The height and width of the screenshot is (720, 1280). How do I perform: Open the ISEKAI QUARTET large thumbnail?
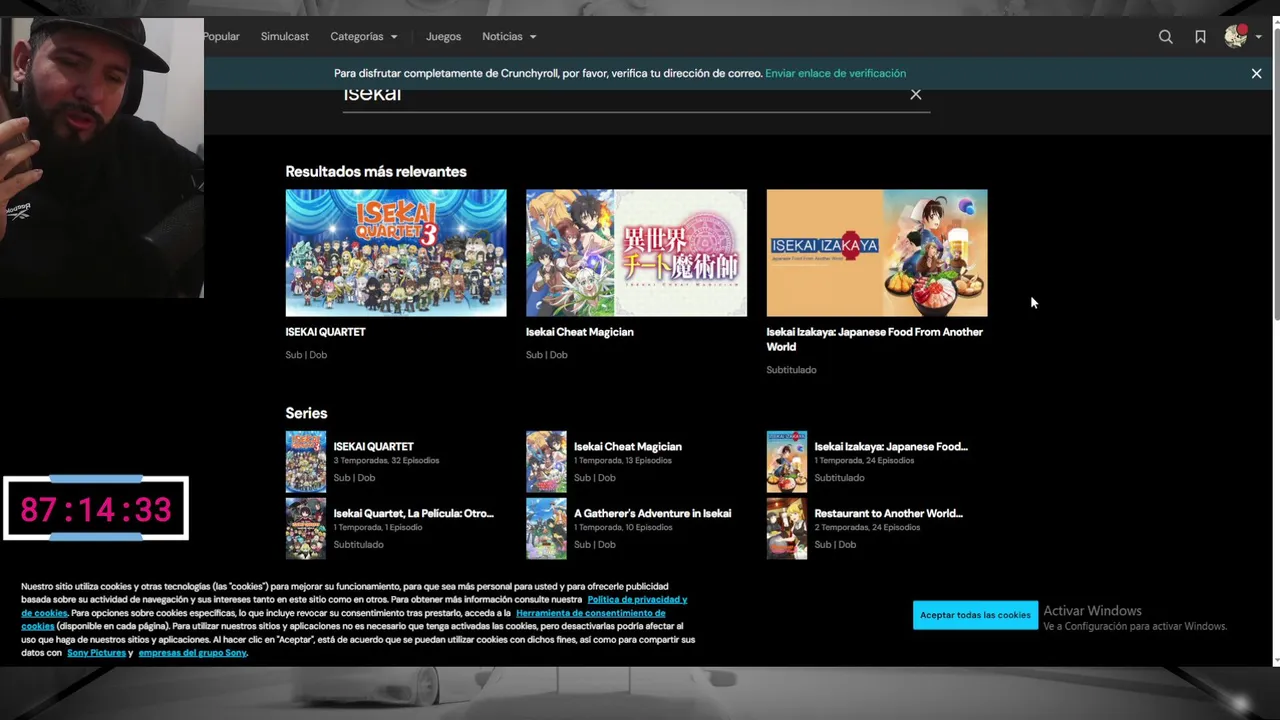(396, 253)
